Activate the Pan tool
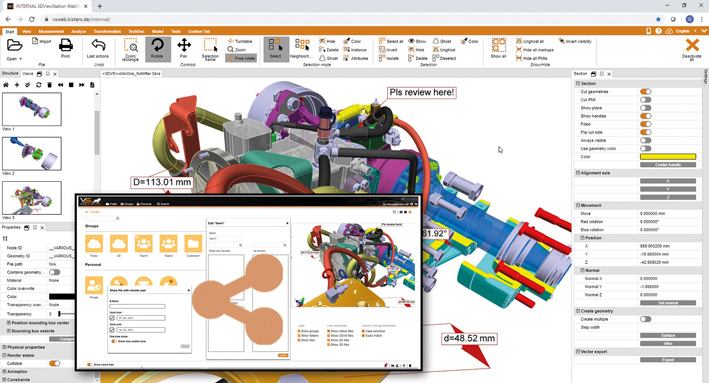This screenshot has width=709, height=383. tap(184, 48)
